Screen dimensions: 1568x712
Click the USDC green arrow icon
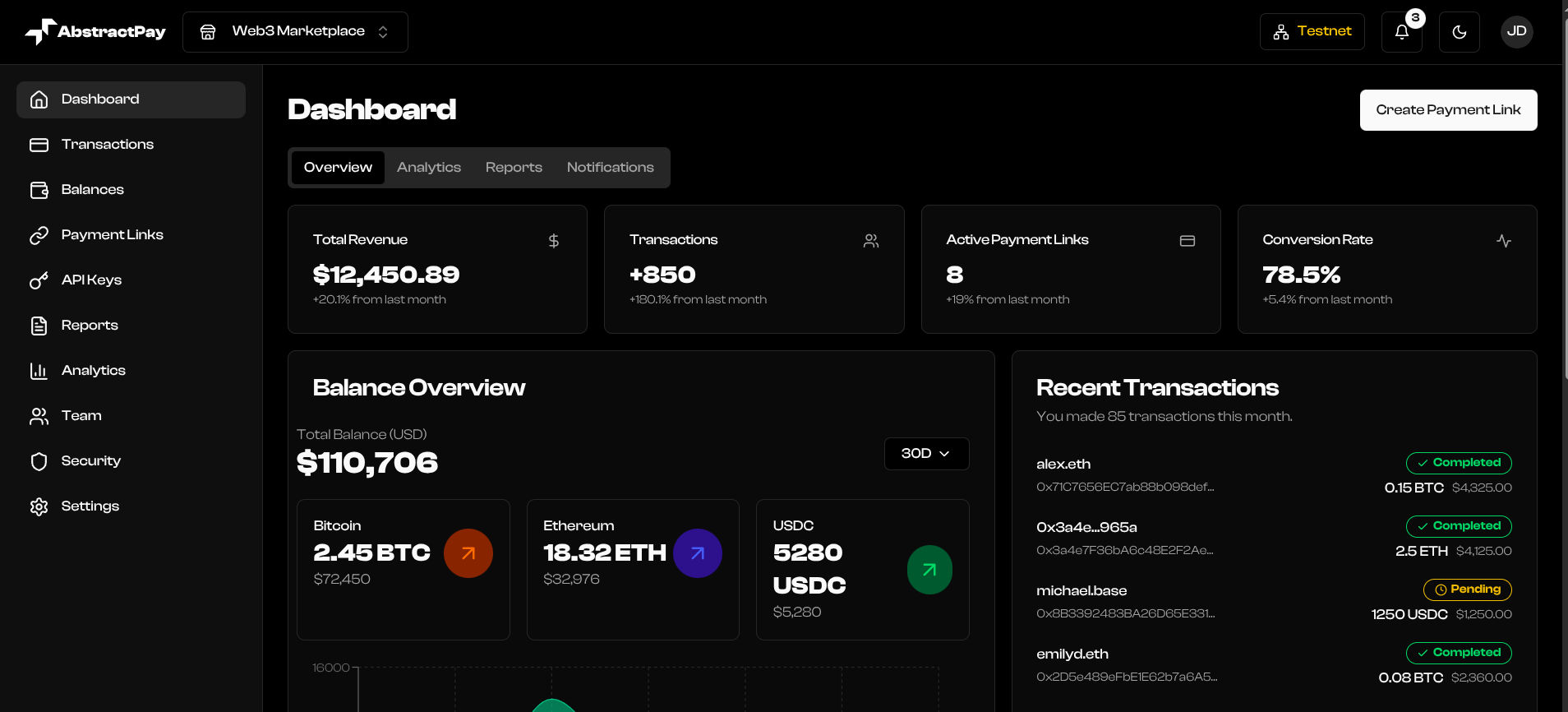pyautogui.click(x=929, y=570)
